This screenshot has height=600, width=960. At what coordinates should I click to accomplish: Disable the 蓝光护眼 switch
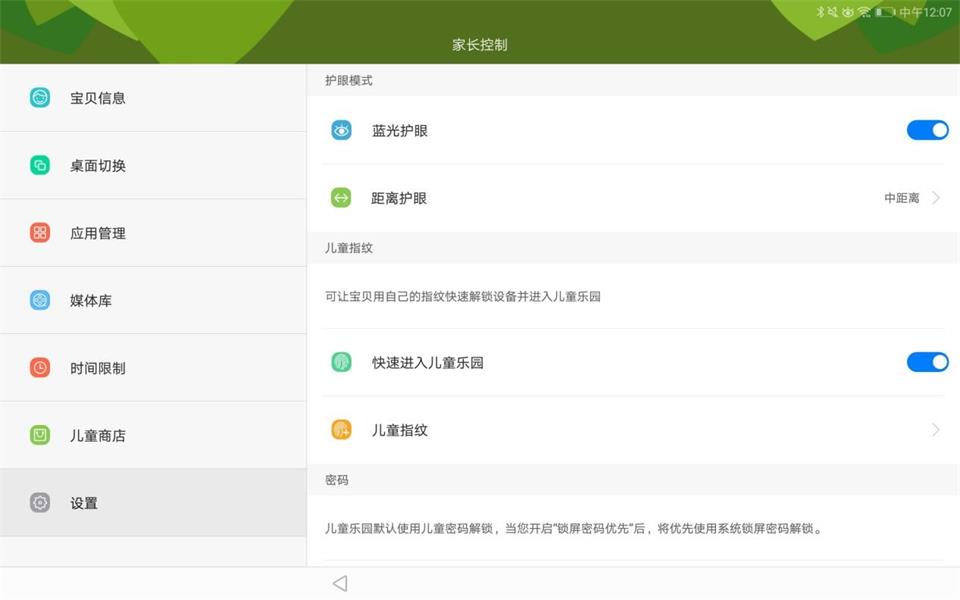(x=928, y=130)
